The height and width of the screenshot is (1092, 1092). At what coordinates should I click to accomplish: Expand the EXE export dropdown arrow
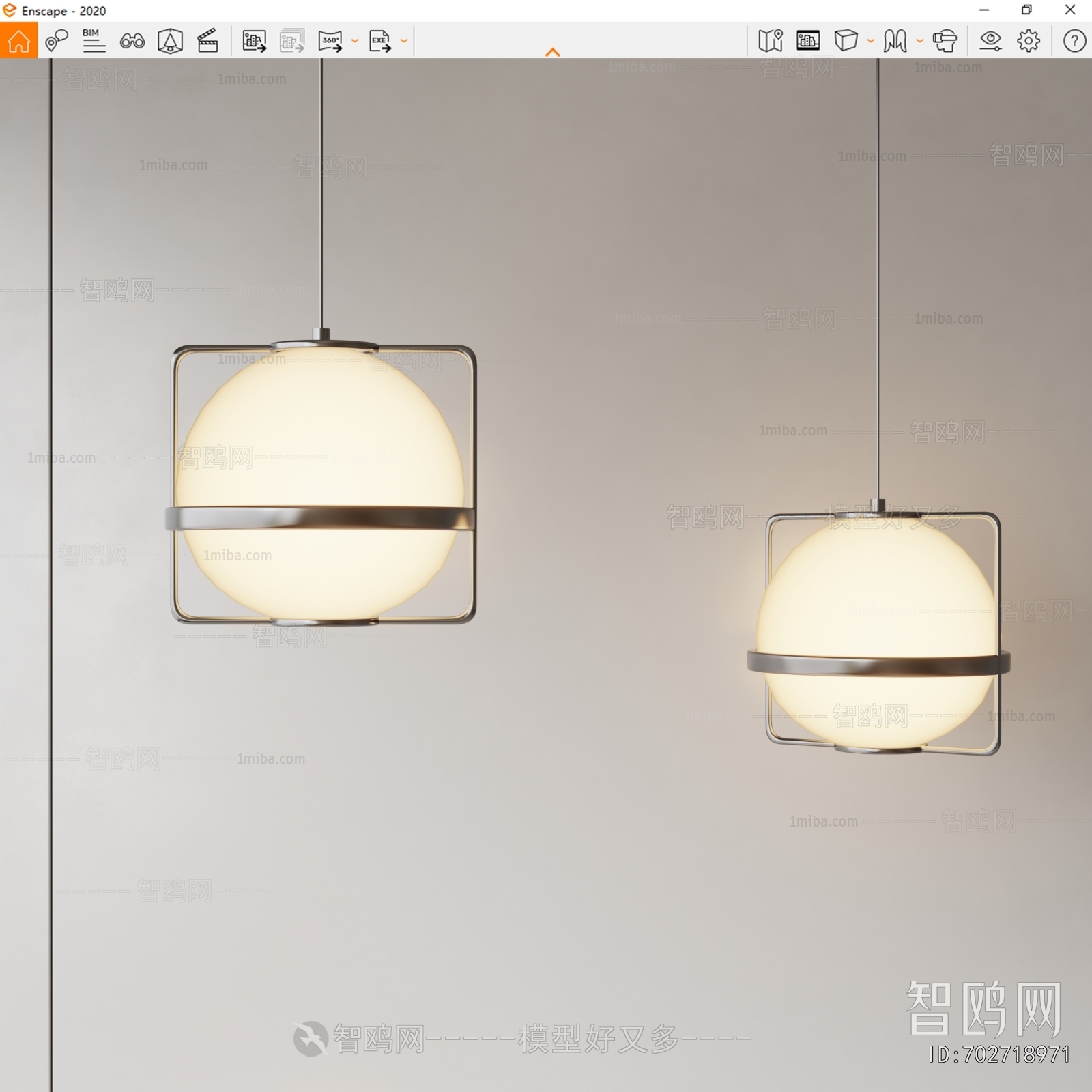coord(404,41)
